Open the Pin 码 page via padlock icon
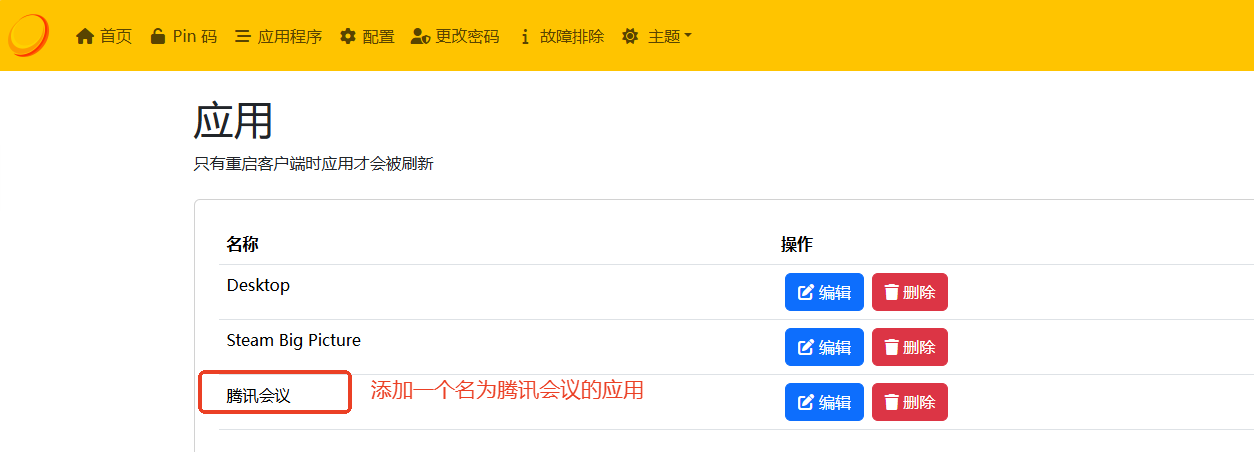Screen dimensions: 1254x452 (158, 37)
